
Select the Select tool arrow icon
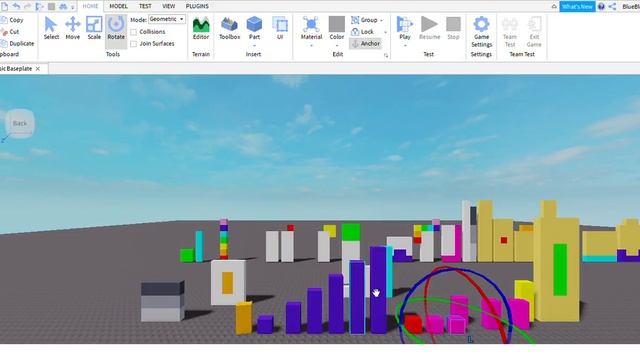click(x=51, y=25)
